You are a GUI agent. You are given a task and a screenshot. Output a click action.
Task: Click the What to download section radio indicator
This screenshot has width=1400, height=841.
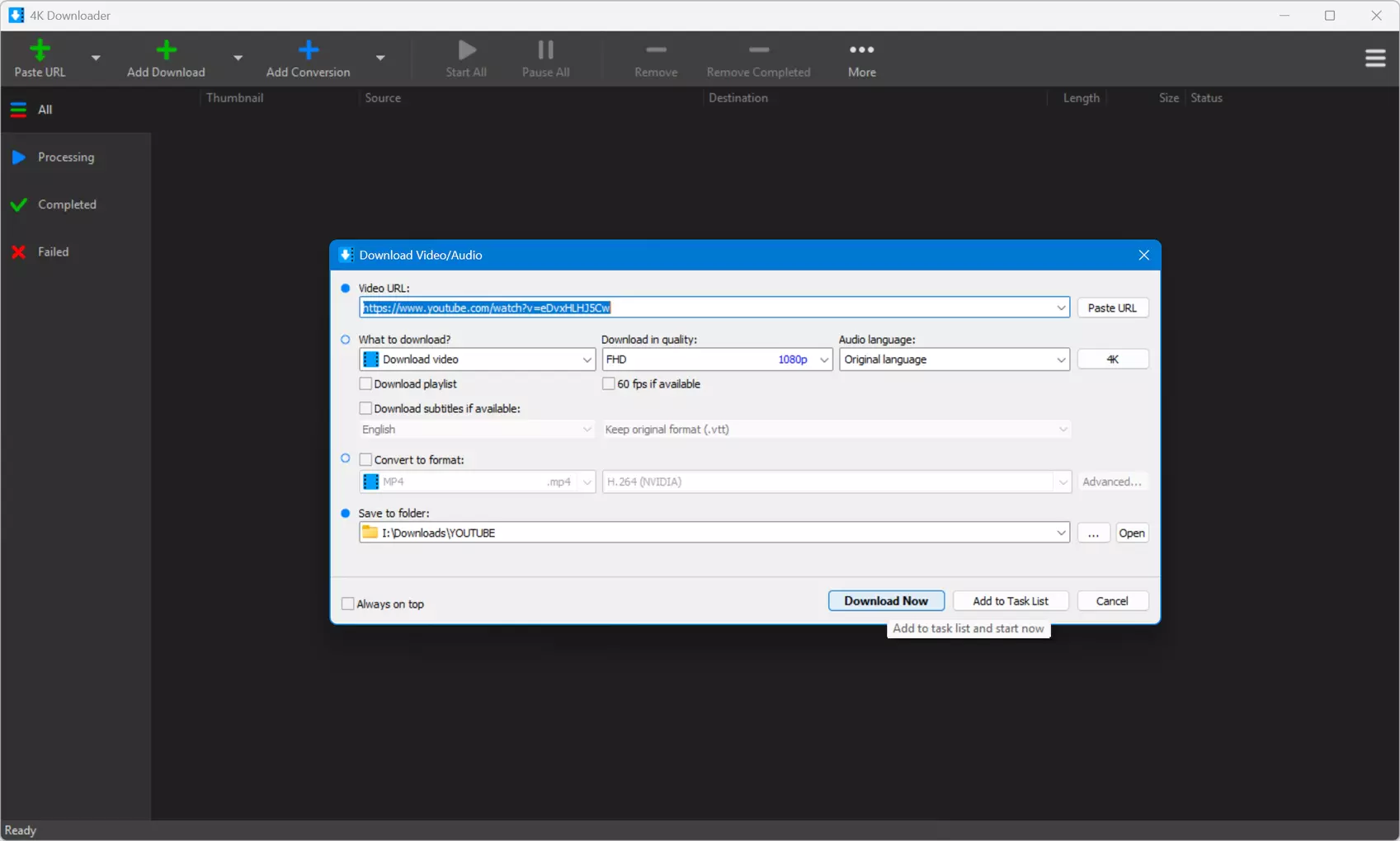click(346, 340)
